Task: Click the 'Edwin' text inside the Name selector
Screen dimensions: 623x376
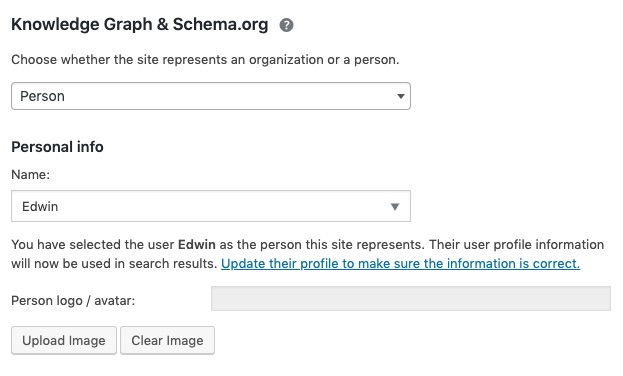Action: pos(40,206)
